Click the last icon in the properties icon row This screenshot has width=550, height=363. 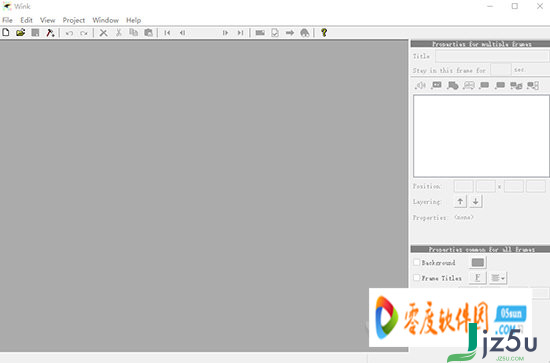(x=533, y=85)
